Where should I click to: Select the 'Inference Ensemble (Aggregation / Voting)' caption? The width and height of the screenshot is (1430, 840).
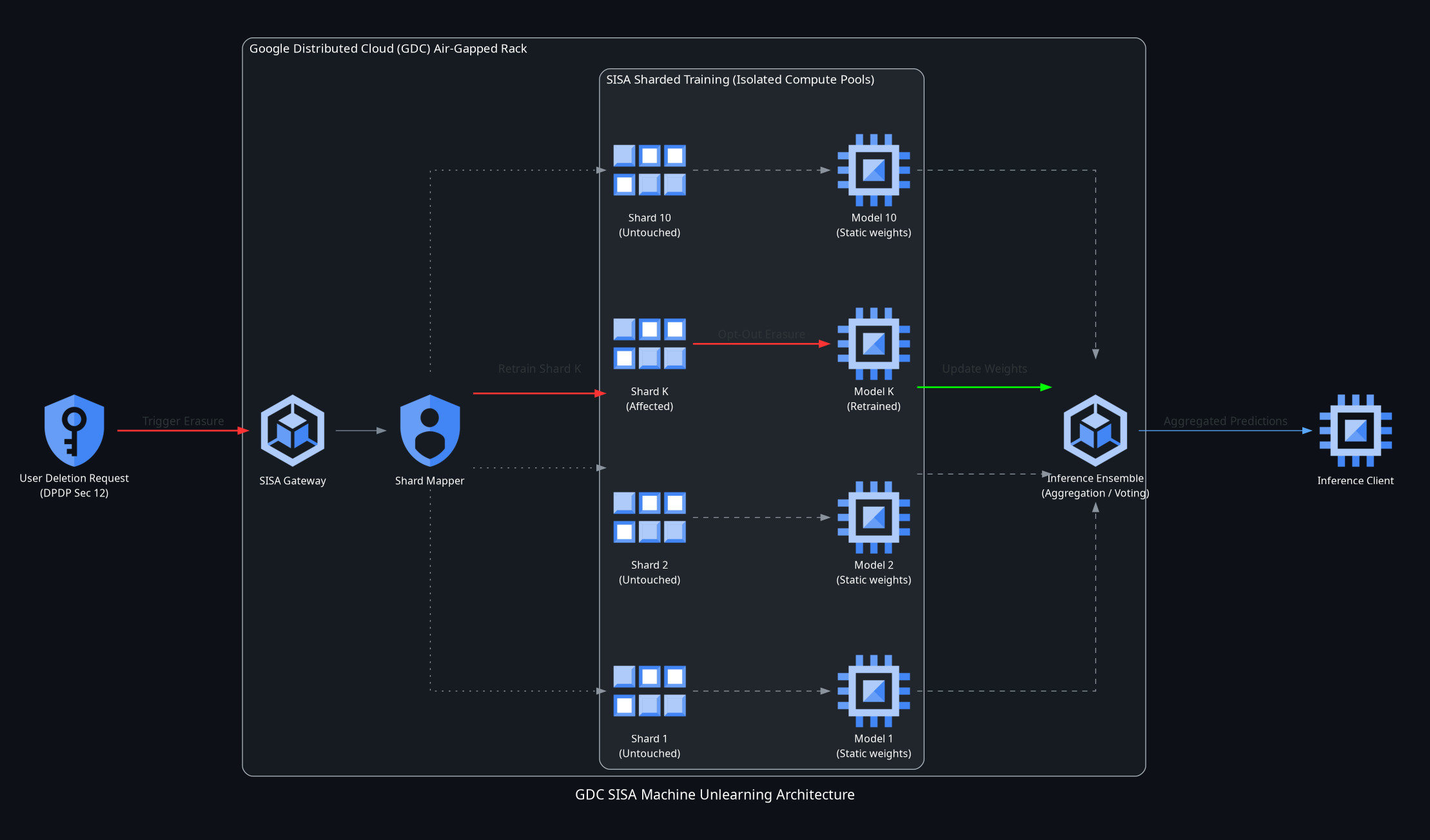click(x=1095, y=485)
